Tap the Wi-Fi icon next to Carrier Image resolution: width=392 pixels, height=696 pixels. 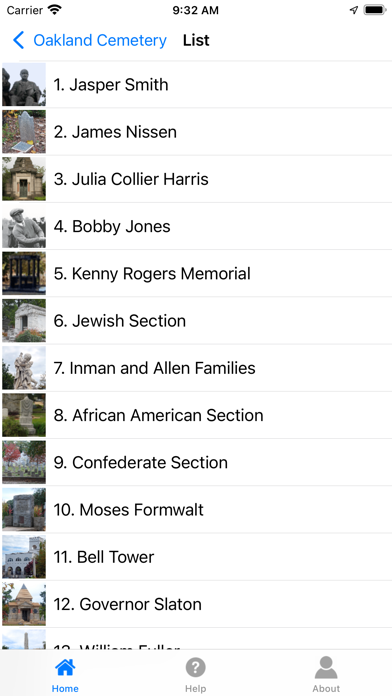[55, 9]
